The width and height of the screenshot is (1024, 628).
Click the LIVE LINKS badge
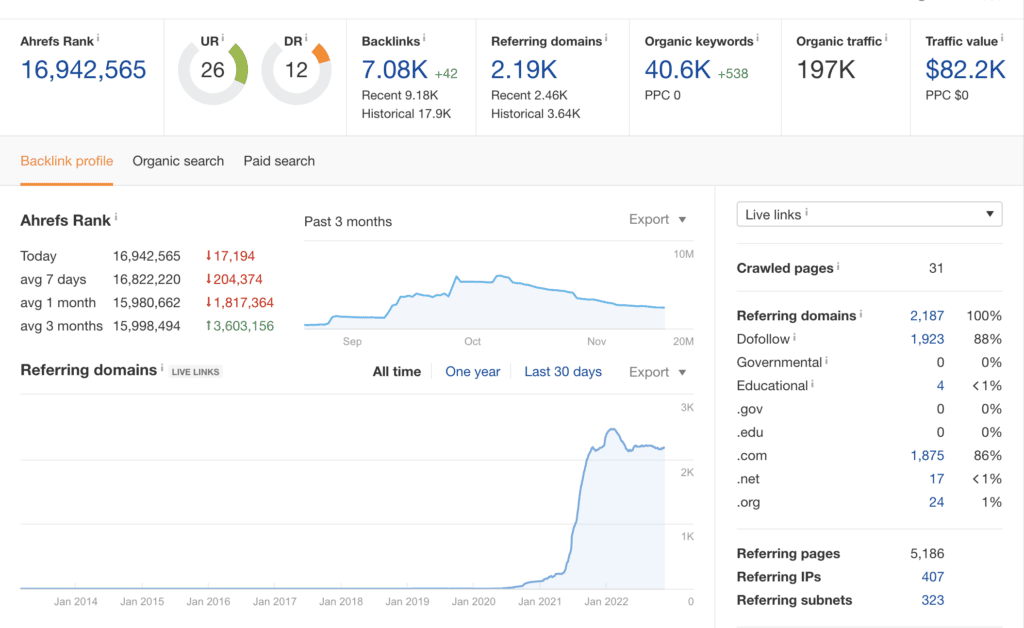tap(195, 372)
